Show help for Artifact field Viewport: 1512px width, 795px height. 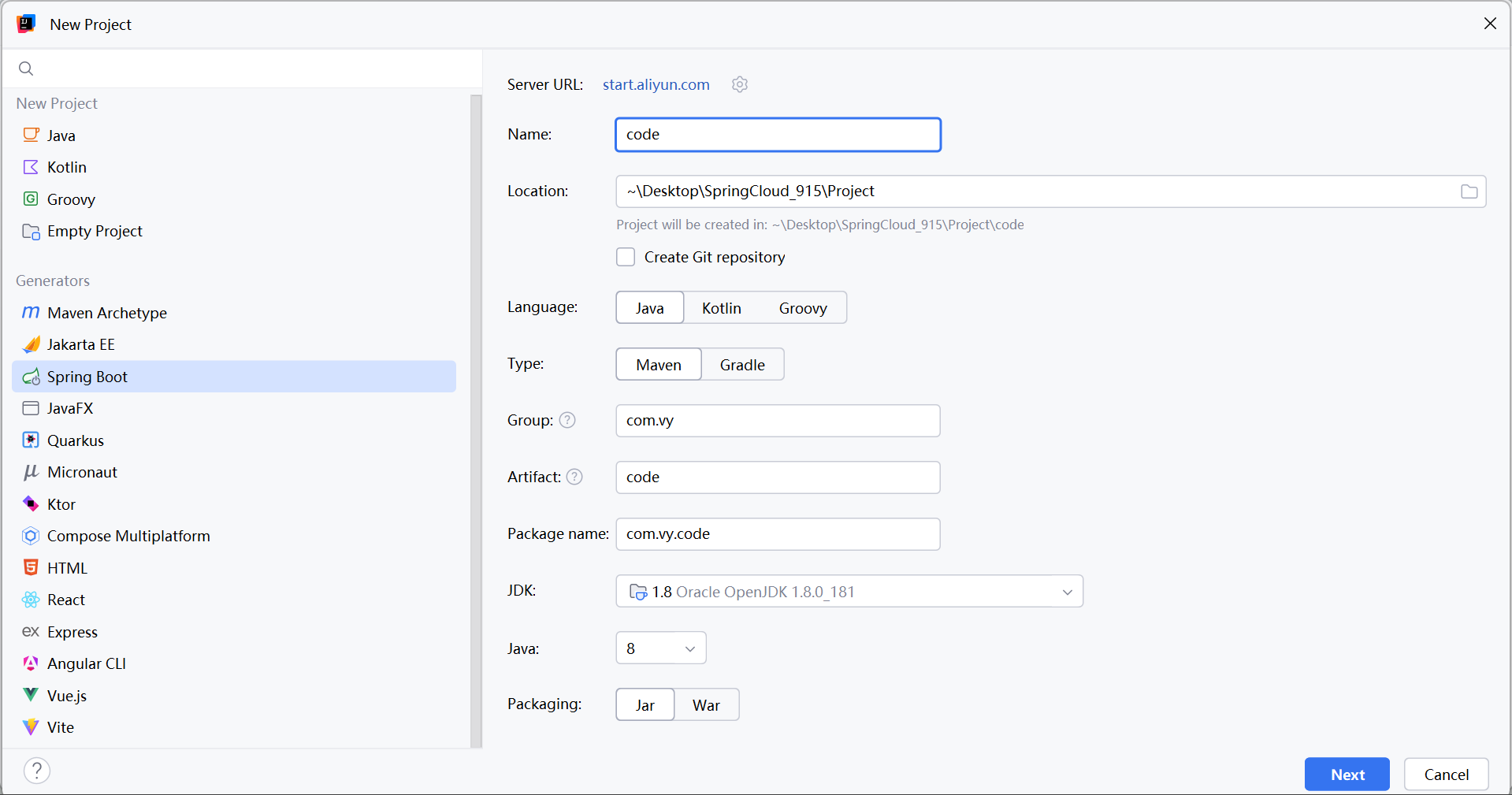point(574,477)
